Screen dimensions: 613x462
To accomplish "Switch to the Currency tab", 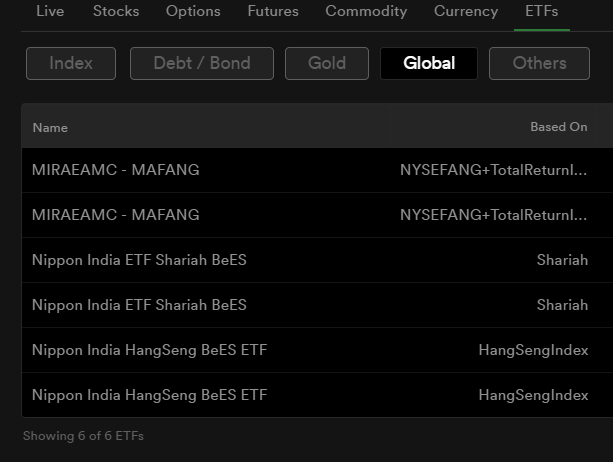I will pos(466,11).
